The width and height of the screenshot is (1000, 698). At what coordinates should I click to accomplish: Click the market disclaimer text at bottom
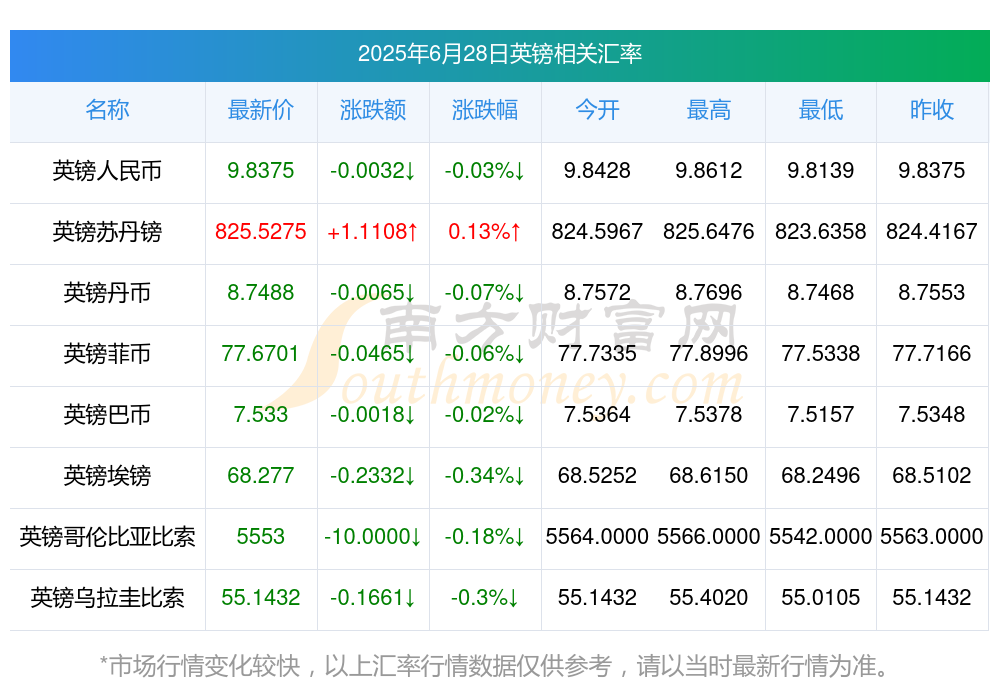[499, 660]
